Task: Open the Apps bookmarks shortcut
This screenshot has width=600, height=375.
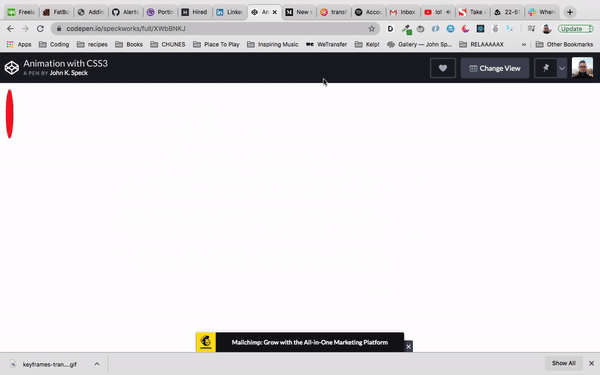Action: (19, 44)
